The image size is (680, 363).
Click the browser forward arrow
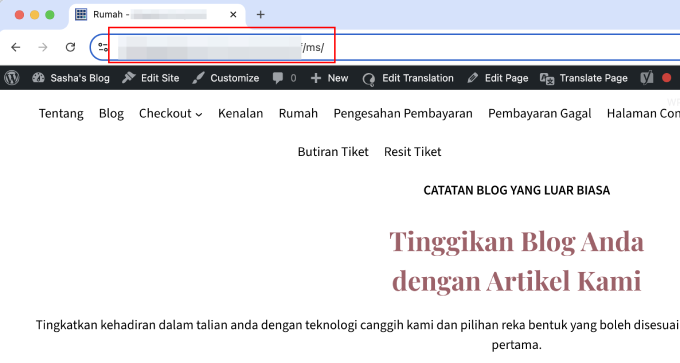[43, 47]
